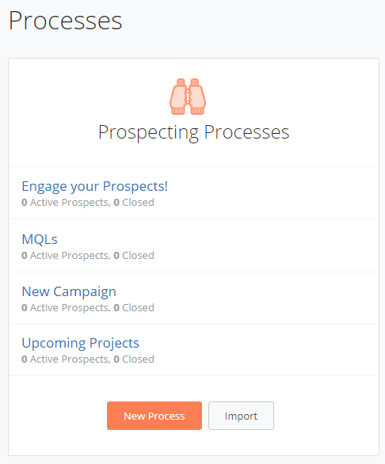Click the bold zero before Active Prospects in MQLs
Viewport: 385px width, 464px height.
pos(24,255)
